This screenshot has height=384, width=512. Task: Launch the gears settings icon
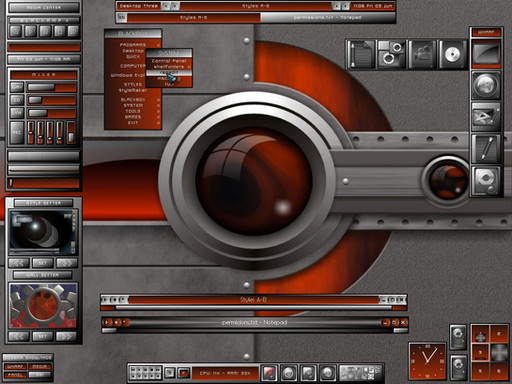[391, 54]
